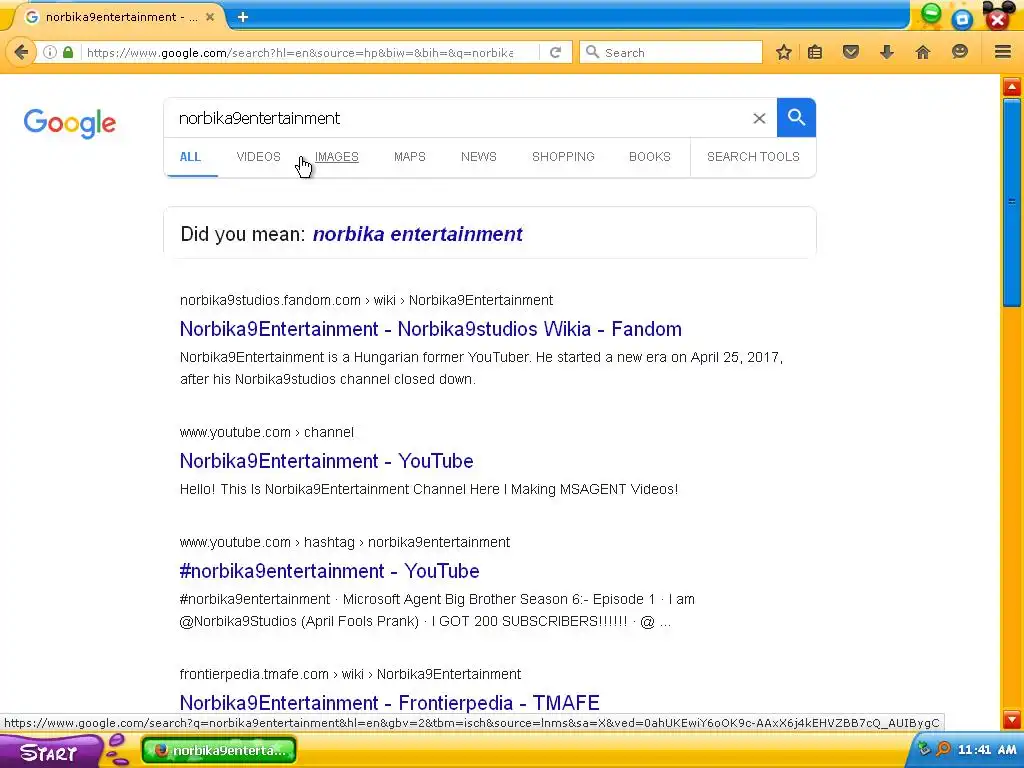Open site information (i) icon
Viewport: 1024px width, 768px height.
coord(50,52)
